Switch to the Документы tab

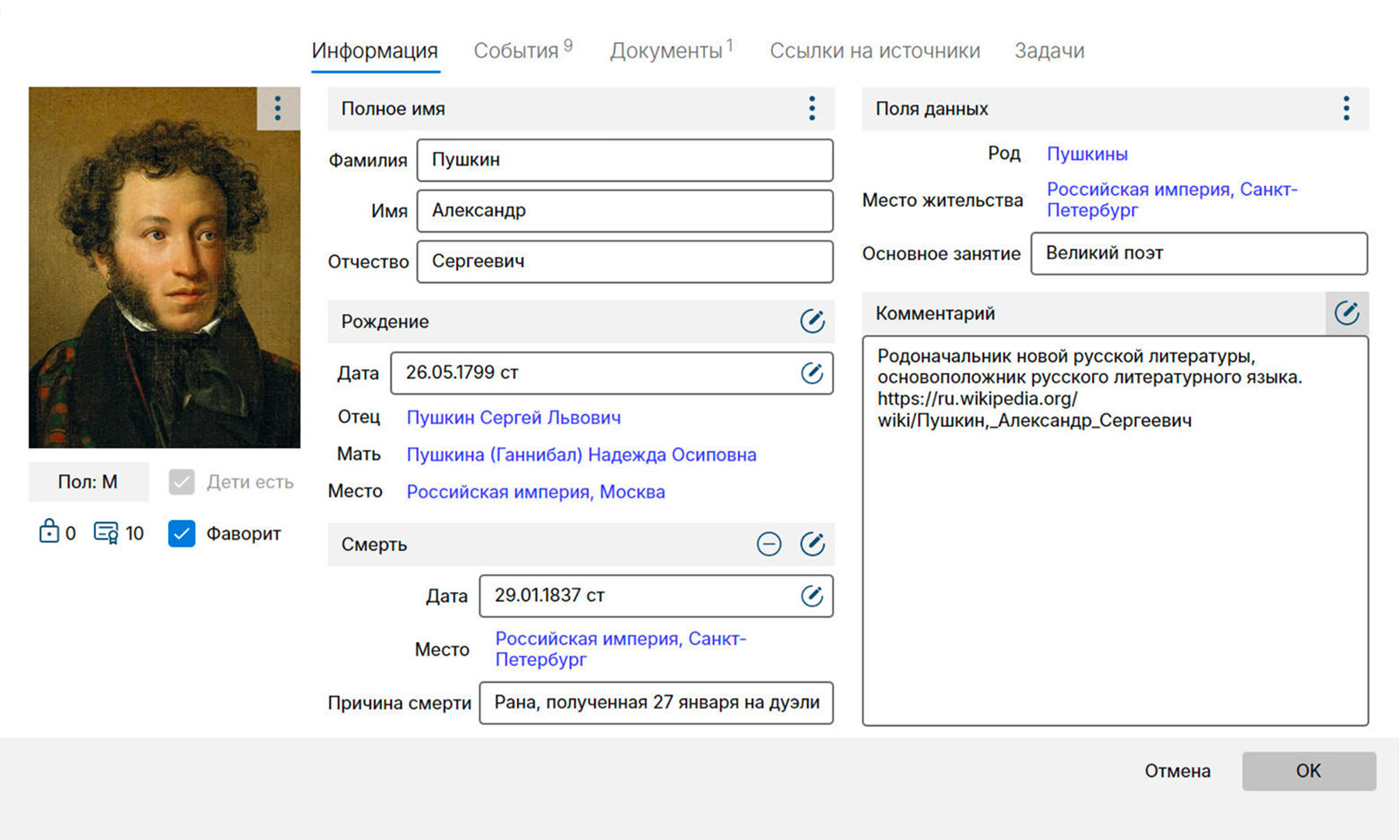[666, 51]
